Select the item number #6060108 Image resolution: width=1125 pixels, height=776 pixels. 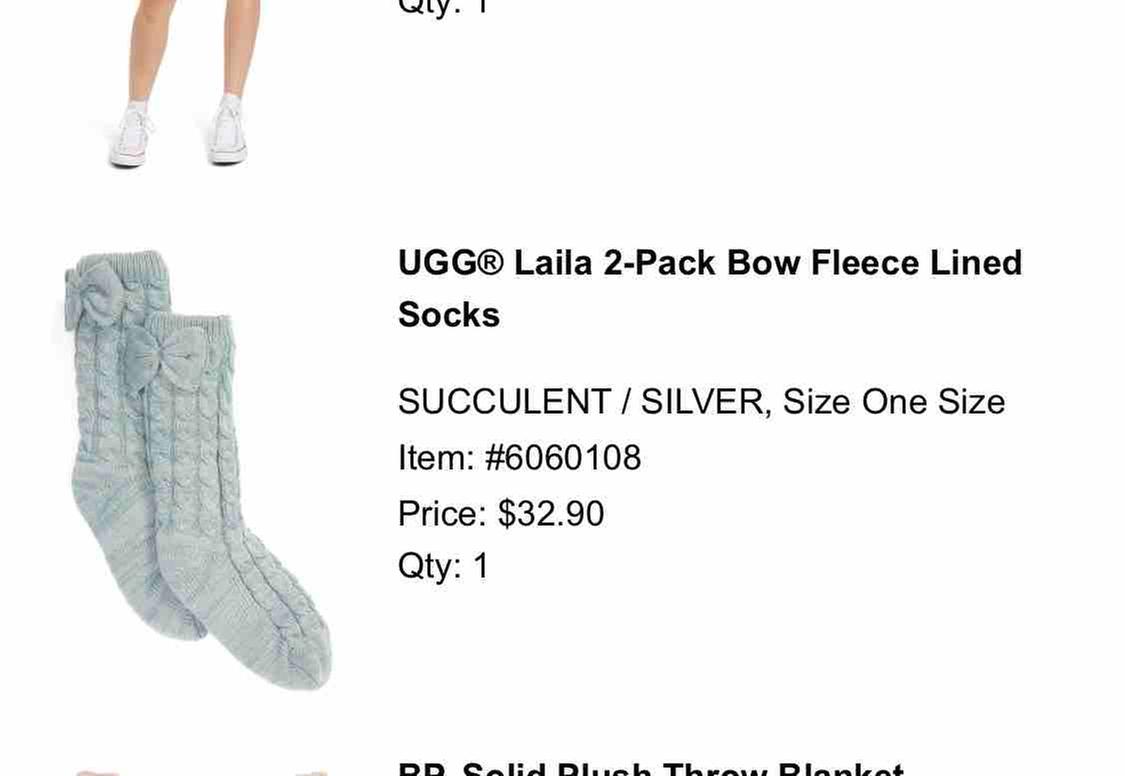pos(563,458)
